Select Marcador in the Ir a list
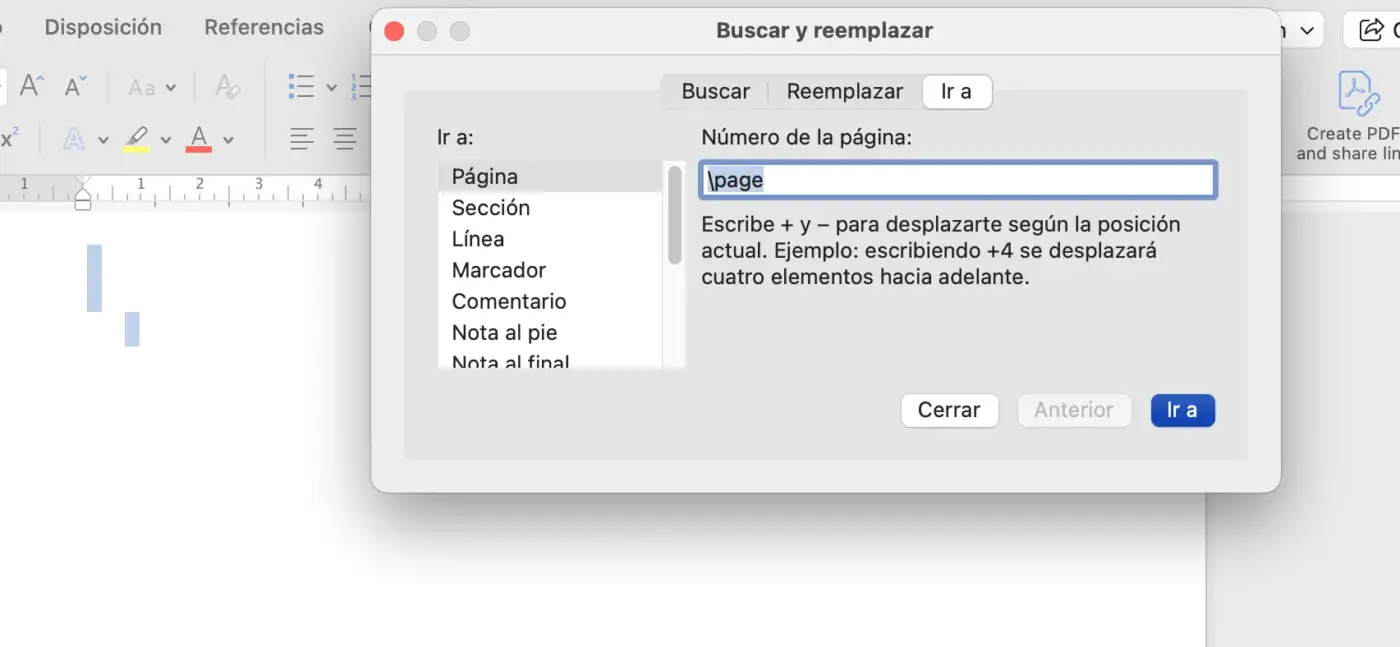Image resolution: width=1400 pixels, height=647 pixels. click(x=498, y=270)
